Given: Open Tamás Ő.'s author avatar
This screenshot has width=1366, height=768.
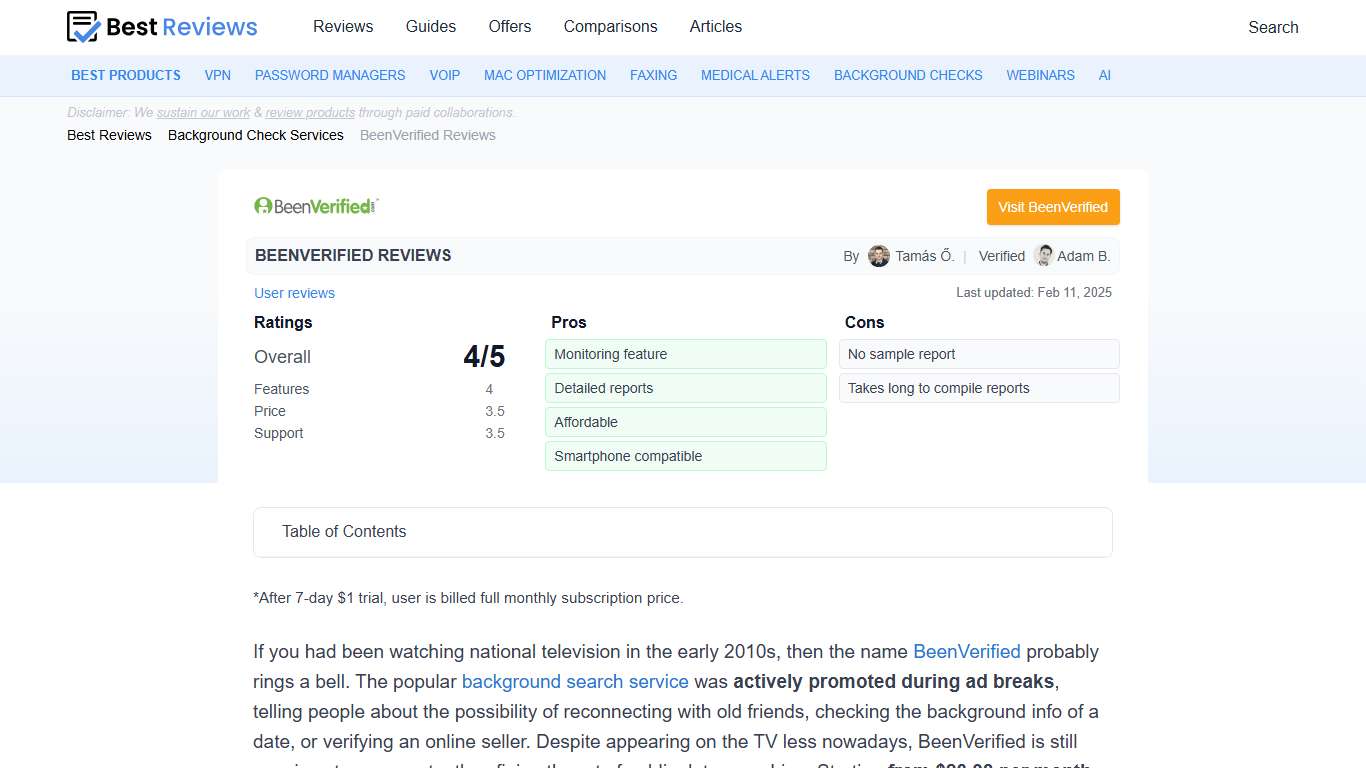Looking at the screenshot, I should [878, 256].
